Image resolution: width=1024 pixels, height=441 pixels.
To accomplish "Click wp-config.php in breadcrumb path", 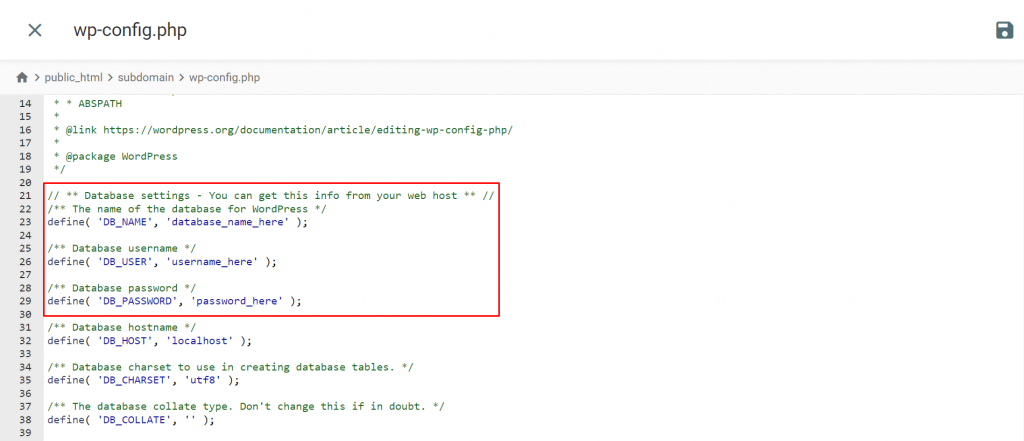I will tap(224, 77).
